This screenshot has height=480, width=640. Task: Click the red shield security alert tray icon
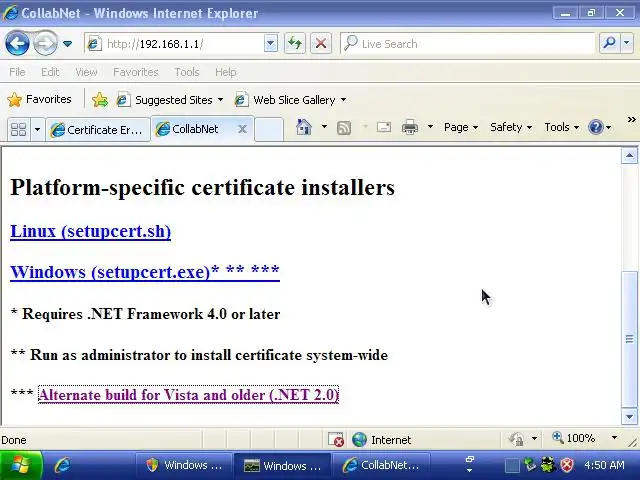(567, 465)
